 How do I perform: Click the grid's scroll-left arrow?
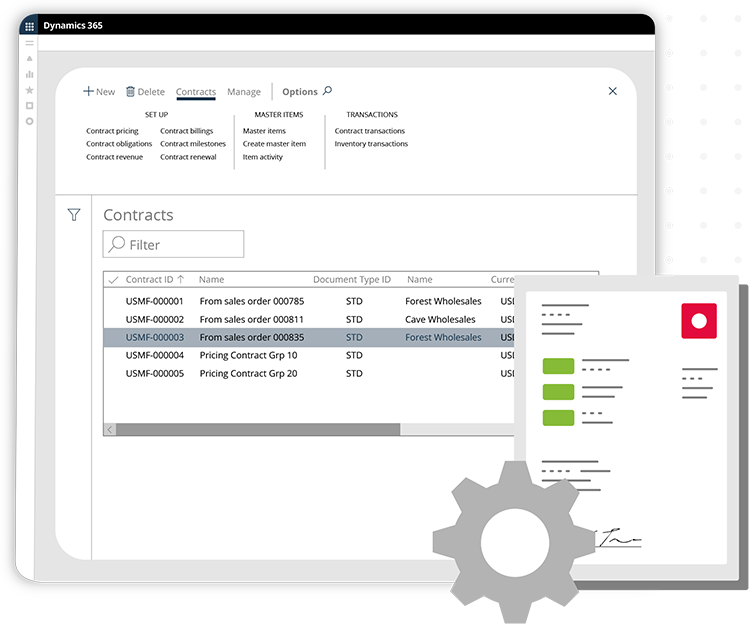click(110, 429)
